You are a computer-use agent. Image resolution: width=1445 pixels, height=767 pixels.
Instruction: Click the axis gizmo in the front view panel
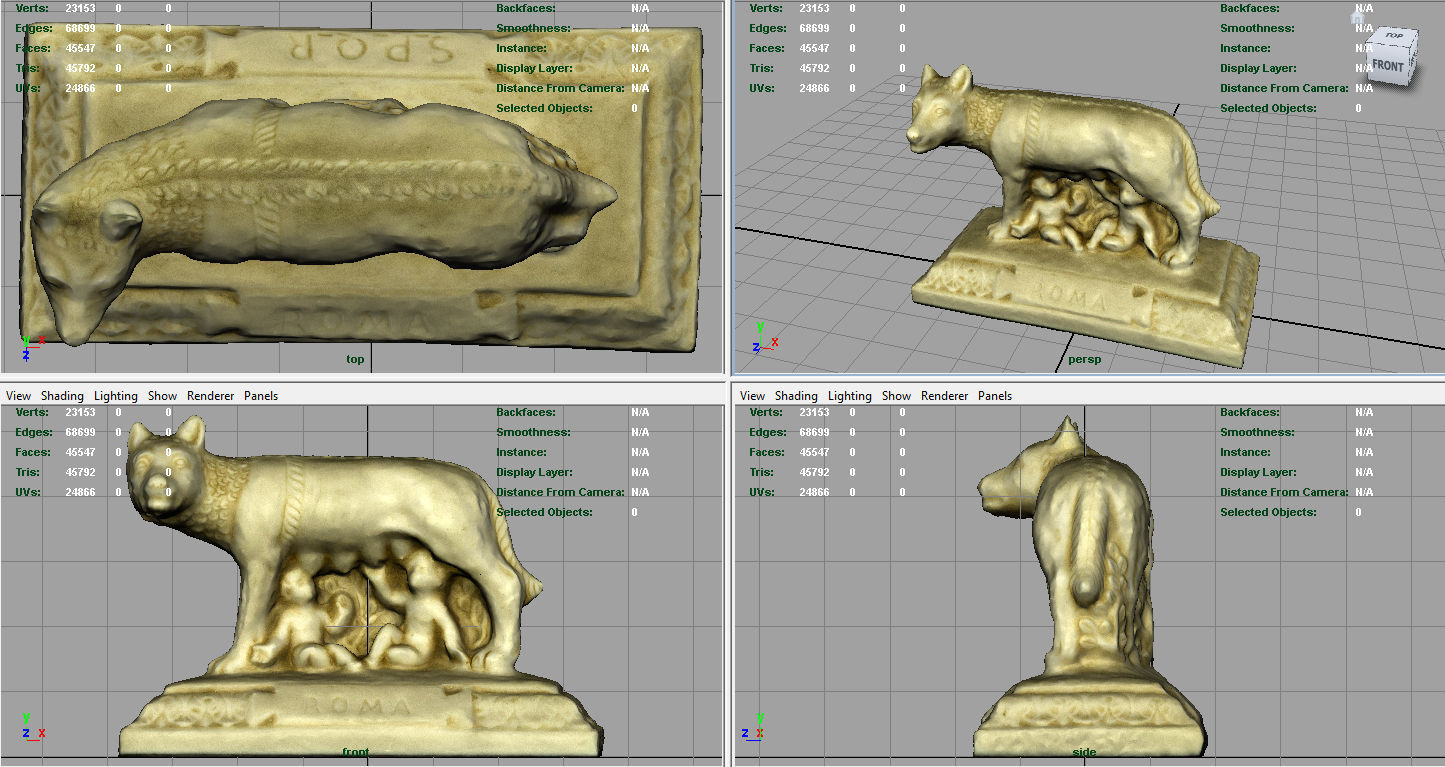point(33,727)
